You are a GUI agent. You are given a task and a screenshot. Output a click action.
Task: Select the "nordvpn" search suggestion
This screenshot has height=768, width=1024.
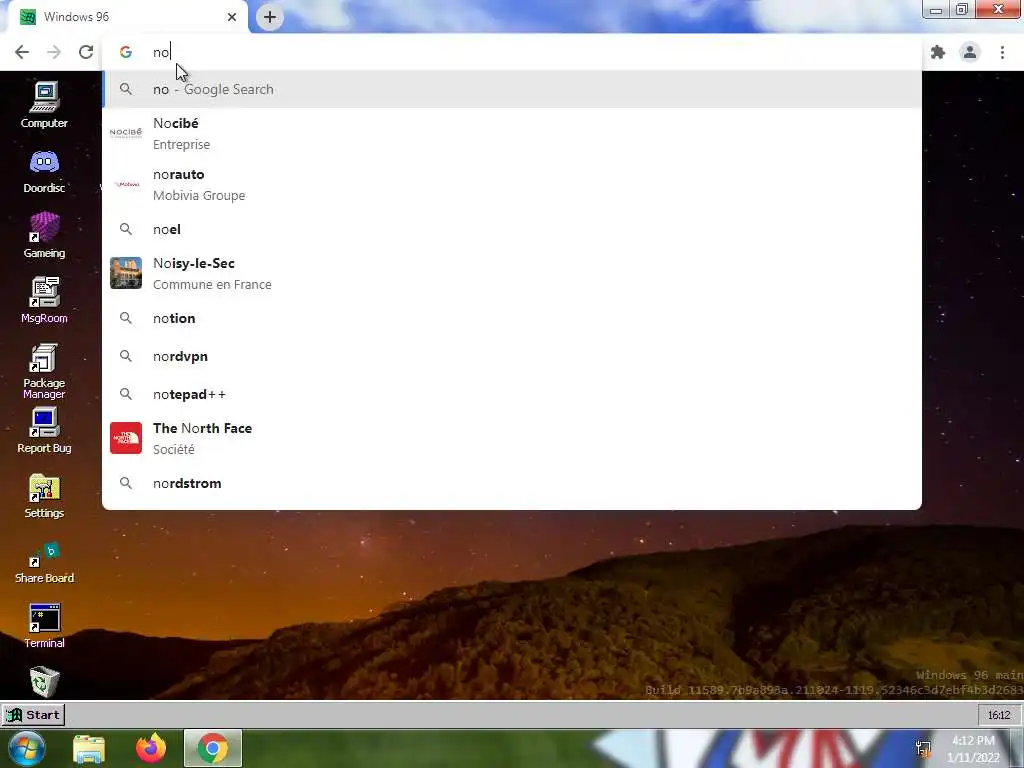click(512, 356)
